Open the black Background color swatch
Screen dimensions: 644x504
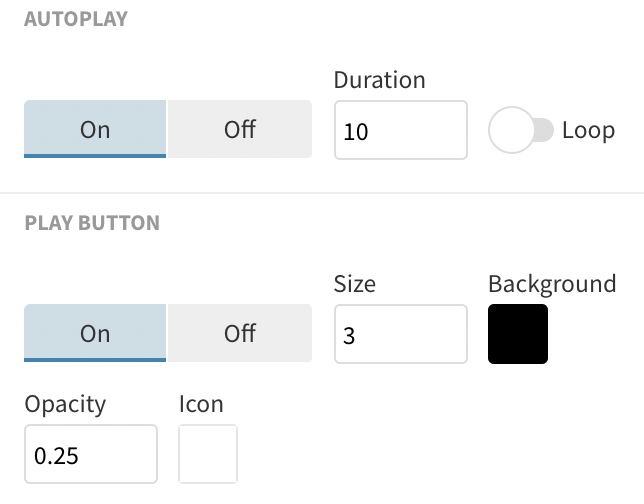click(x=518, y=334)
